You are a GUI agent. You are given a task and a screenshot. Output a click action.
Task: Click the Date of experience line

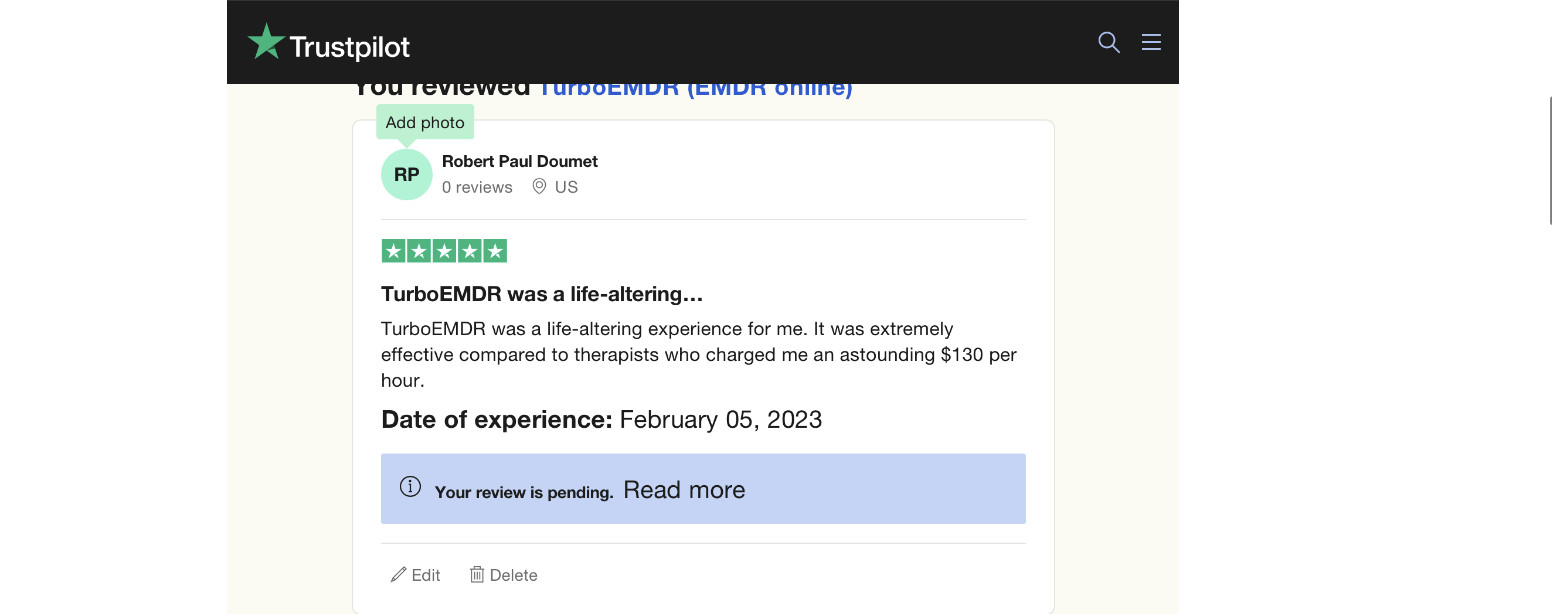(601, 420)
